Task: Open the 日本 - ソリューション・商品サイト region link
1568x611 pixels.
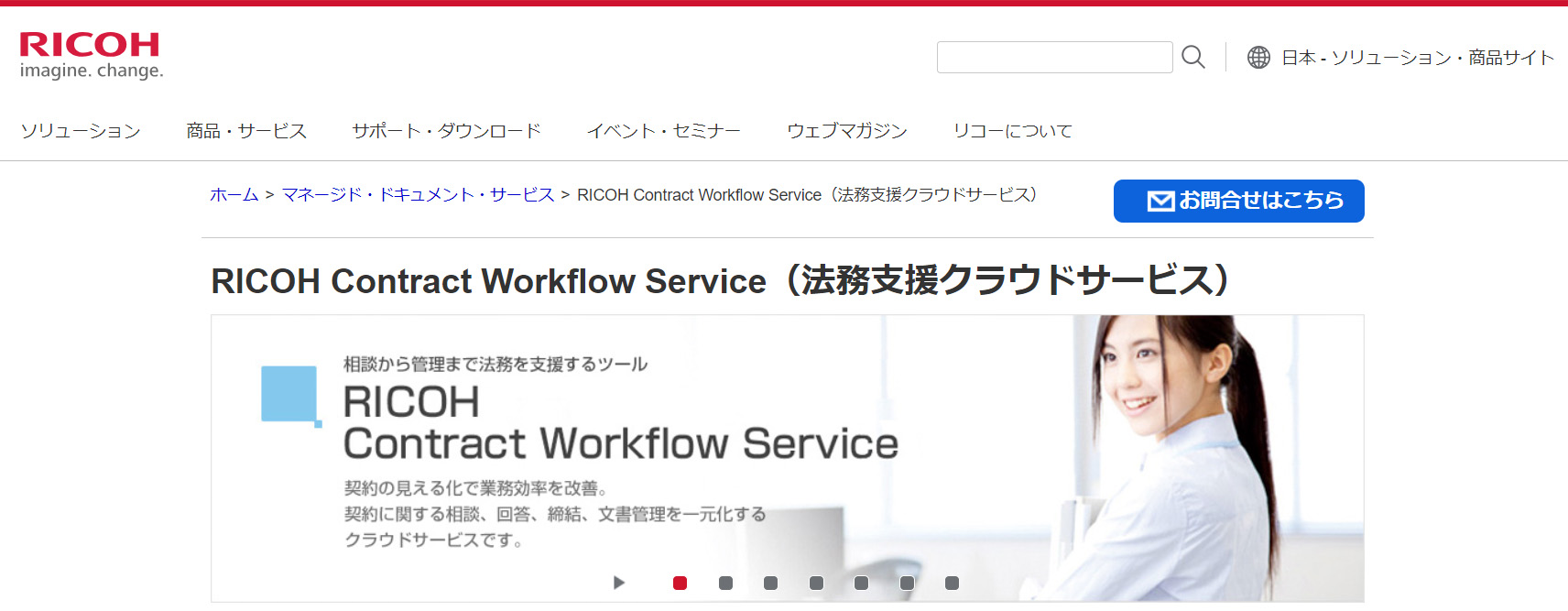Action: coord(1417,58)
